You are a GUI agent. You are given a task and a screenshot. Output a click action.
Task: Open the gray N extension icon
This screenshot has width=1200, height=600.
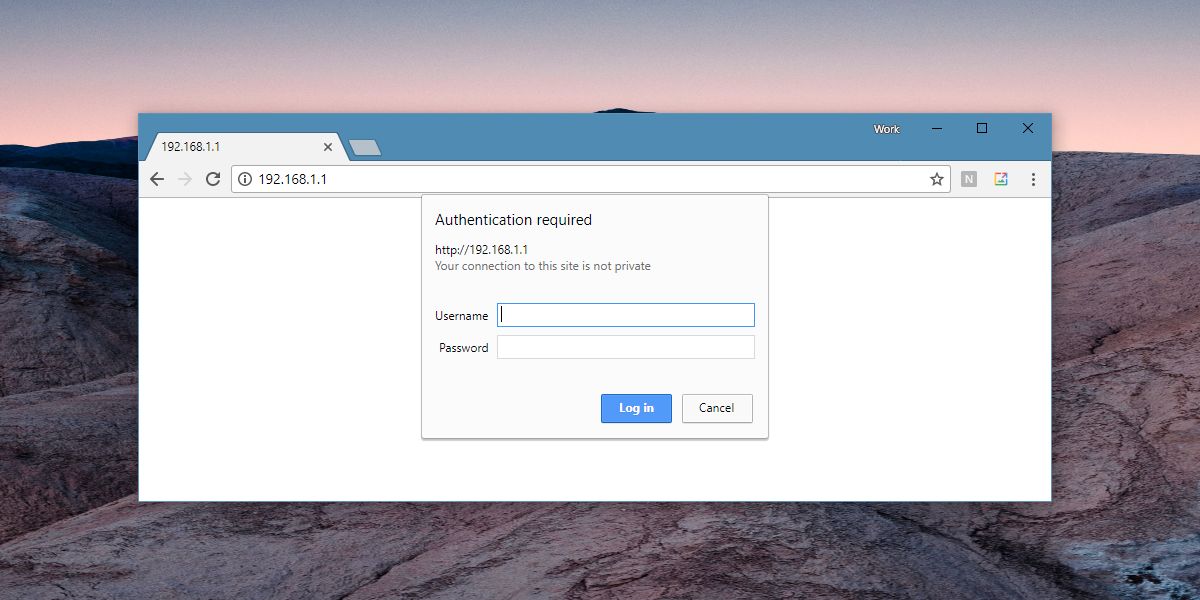(x=969, y=179)
